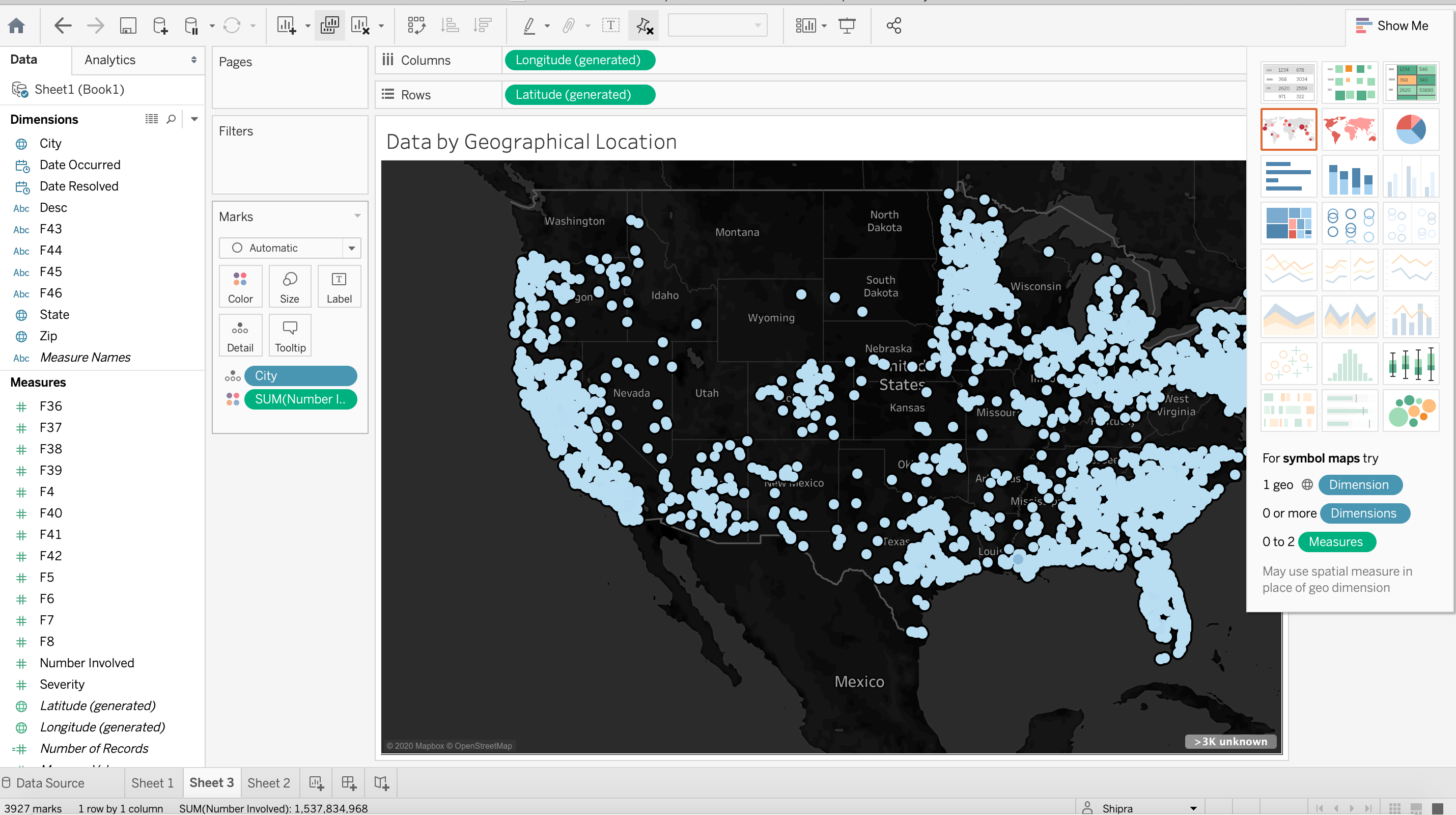Click the >3K unknown indicator

pyautogui.click(x=1230, y=741)
